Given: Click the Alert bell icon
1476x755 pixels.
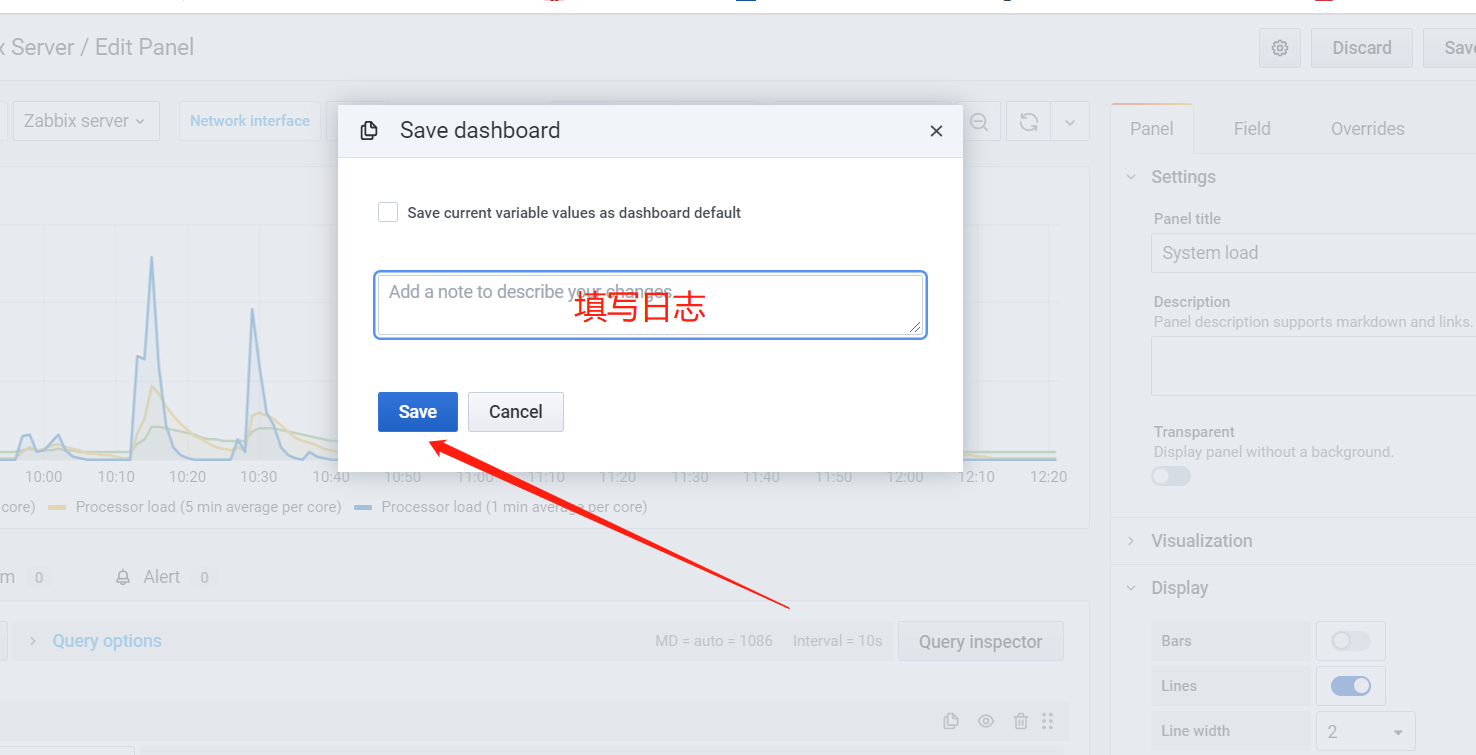Looking at the screenshot, I should 123,577.
